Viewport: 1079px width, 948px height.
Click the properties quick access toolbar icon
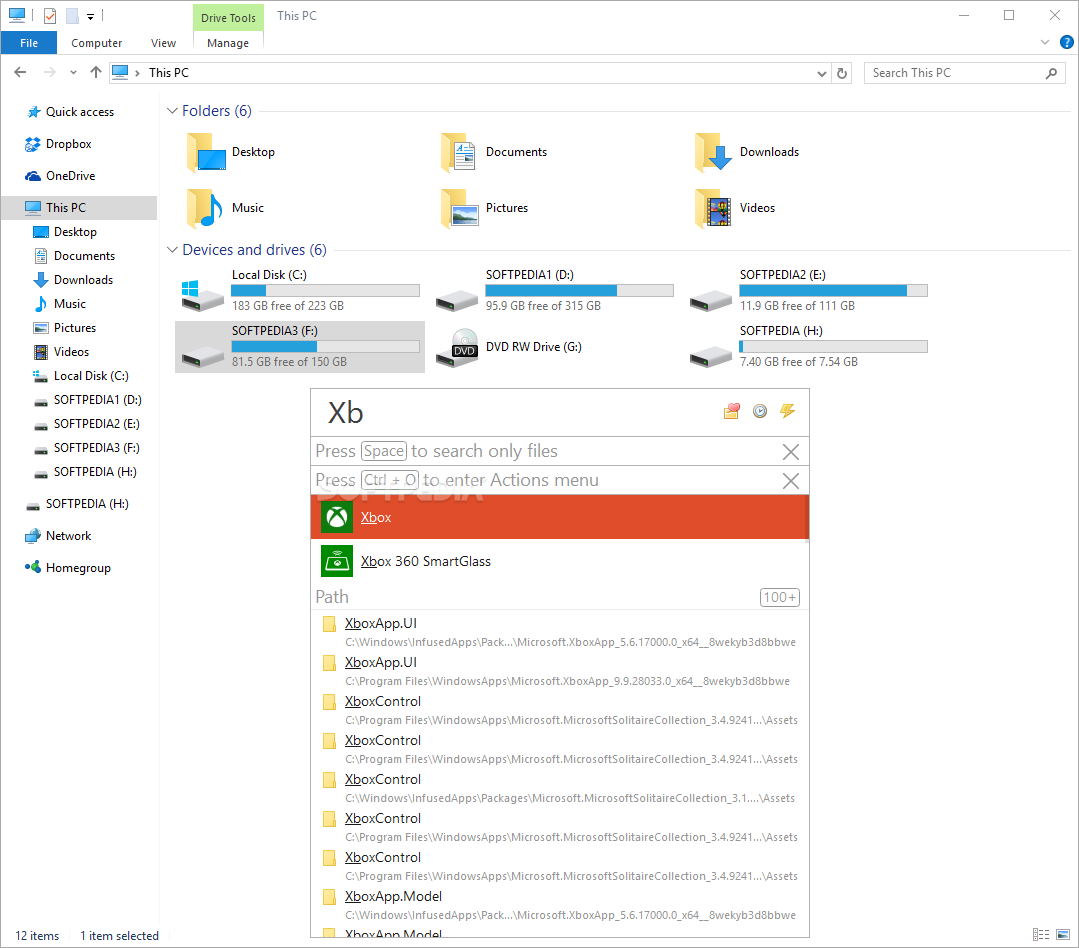pyautogui.click(x=50, y=15)
